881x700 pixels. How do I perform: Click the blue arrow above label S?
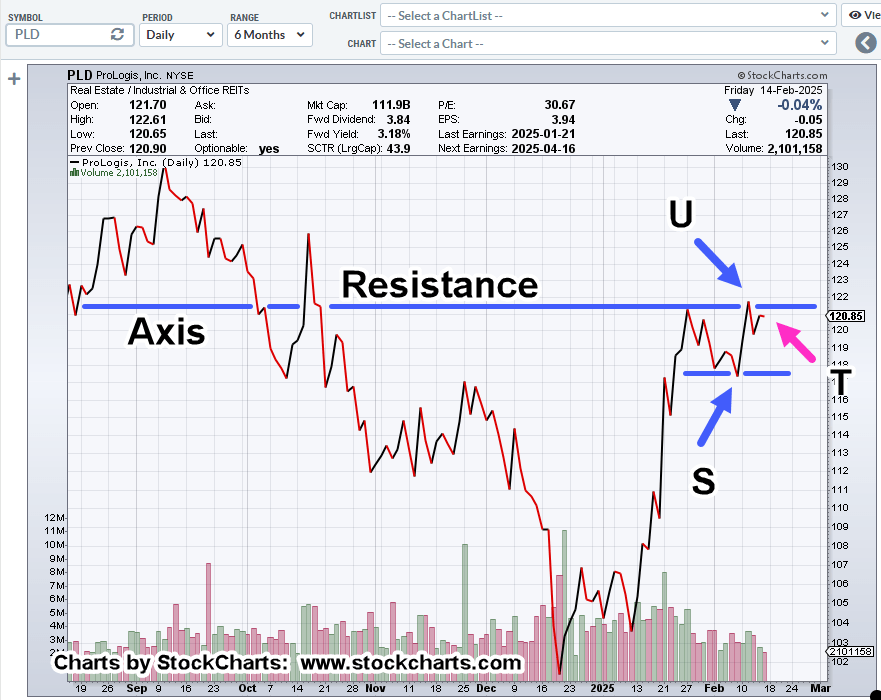coord(716,416)
